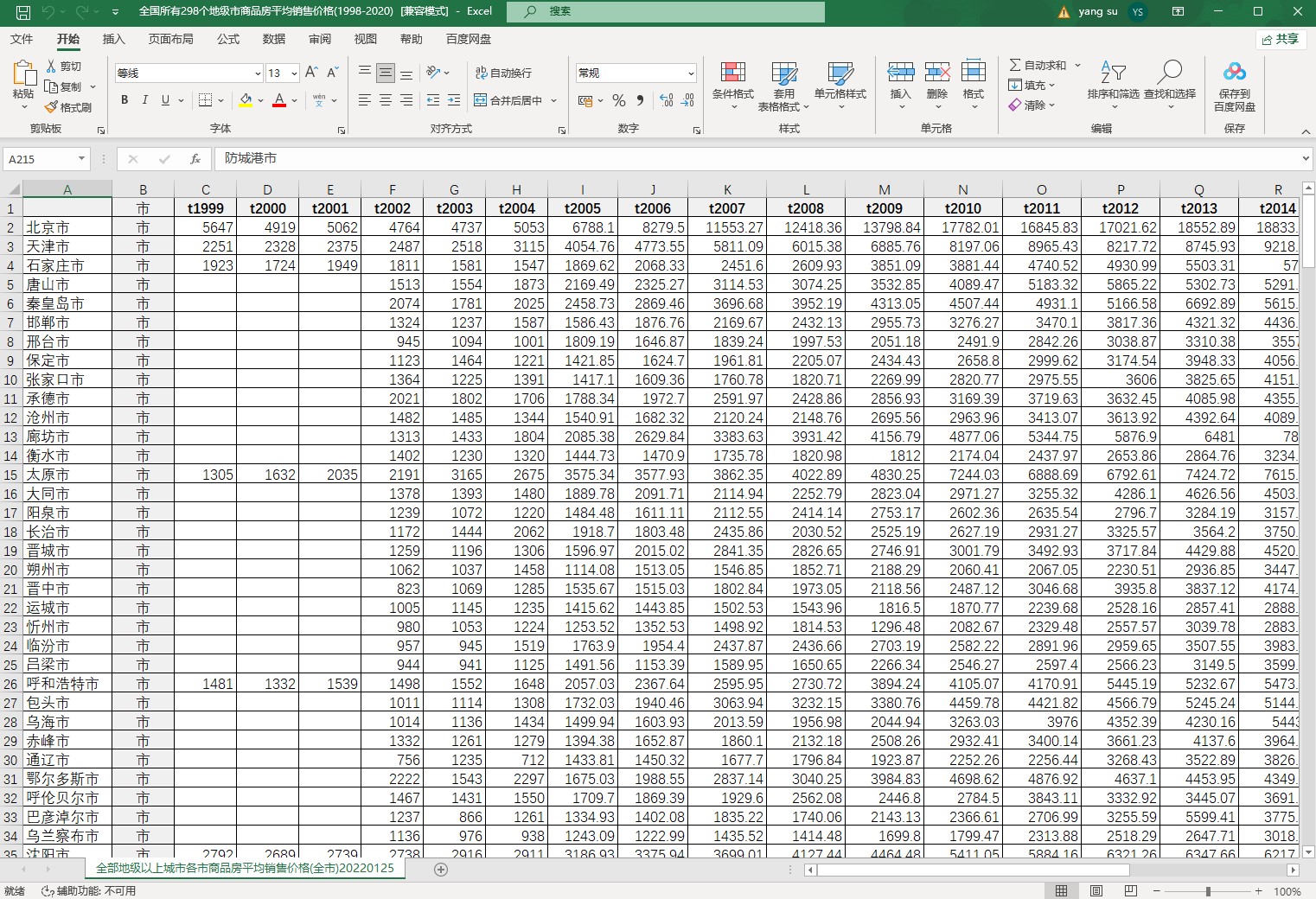Screen dimensions: 1316x899
Task: Add a new sheet with plus icon
Action: pyautogui.click(x=441, y=870)
